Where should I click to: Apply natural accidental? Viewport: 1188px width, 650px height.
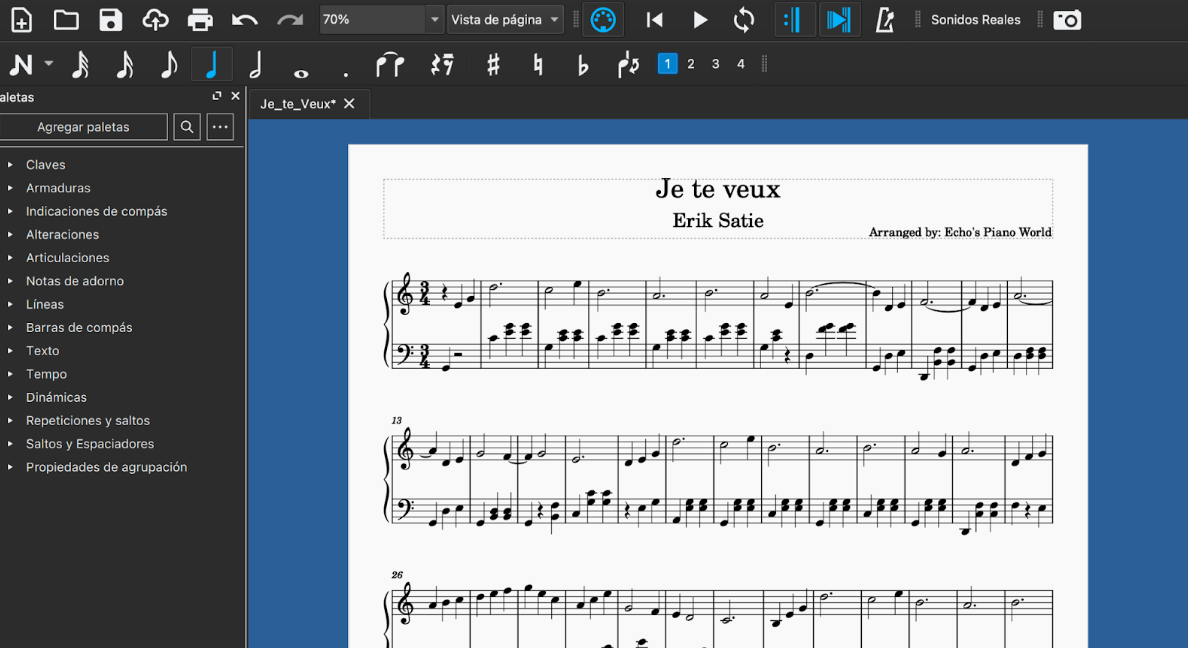pos(538,64)
